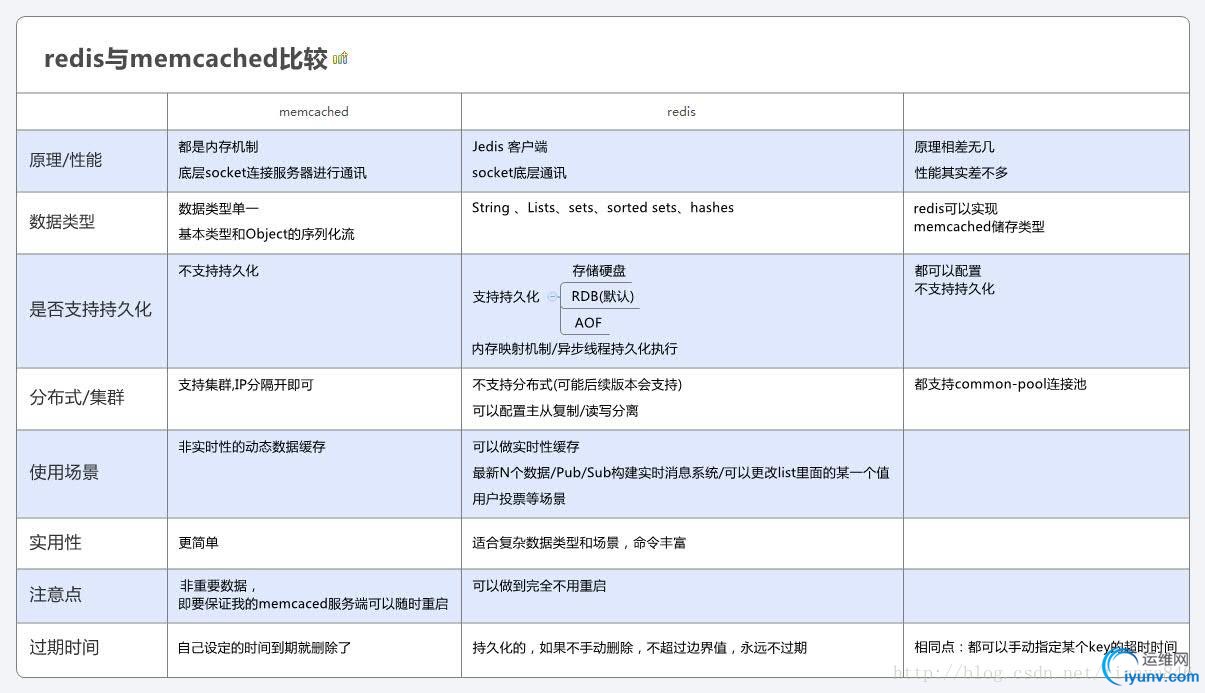
Task: Select the 是否支持持久化 row label
Action: [x=91, y=310]
